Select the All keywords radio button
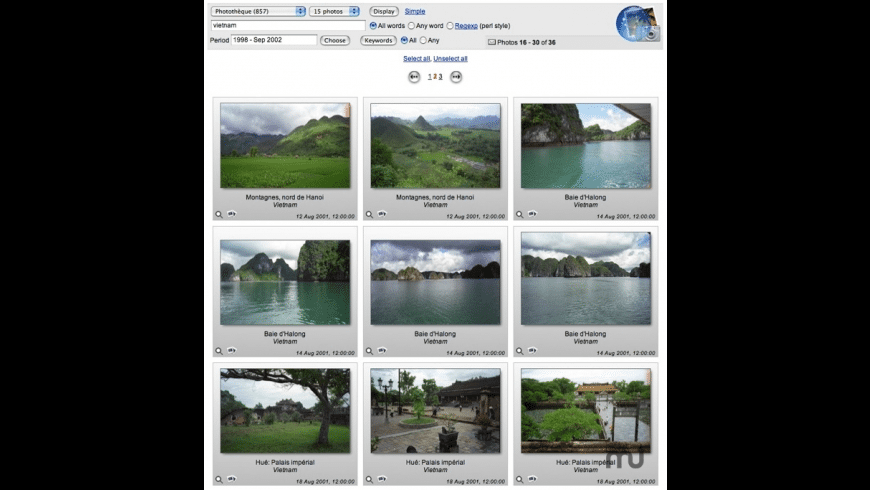The height and width of the screenshot is (490, 870). [x=404, y=40]
